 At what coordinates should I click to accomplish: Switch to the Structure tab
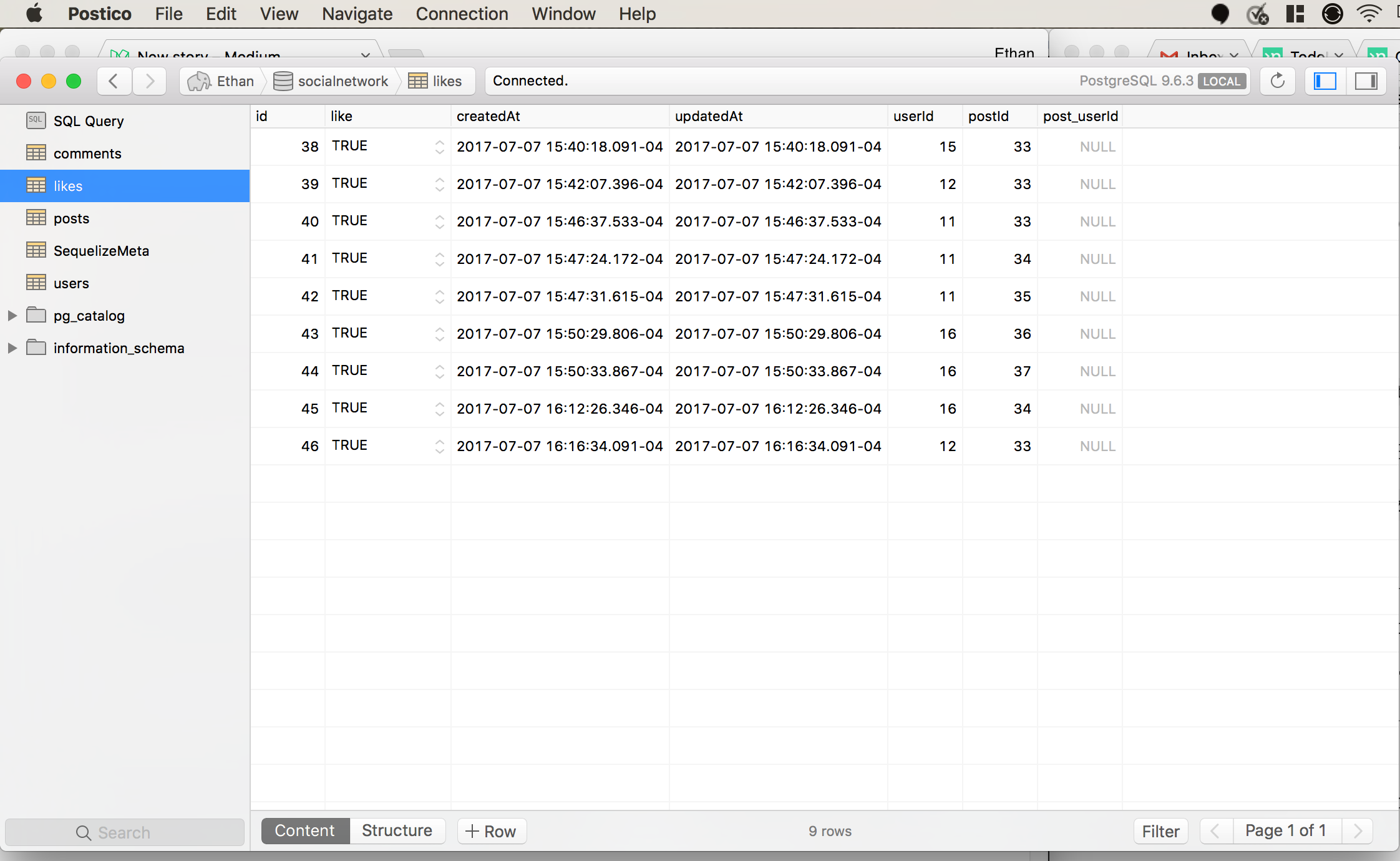pos(397,831)
